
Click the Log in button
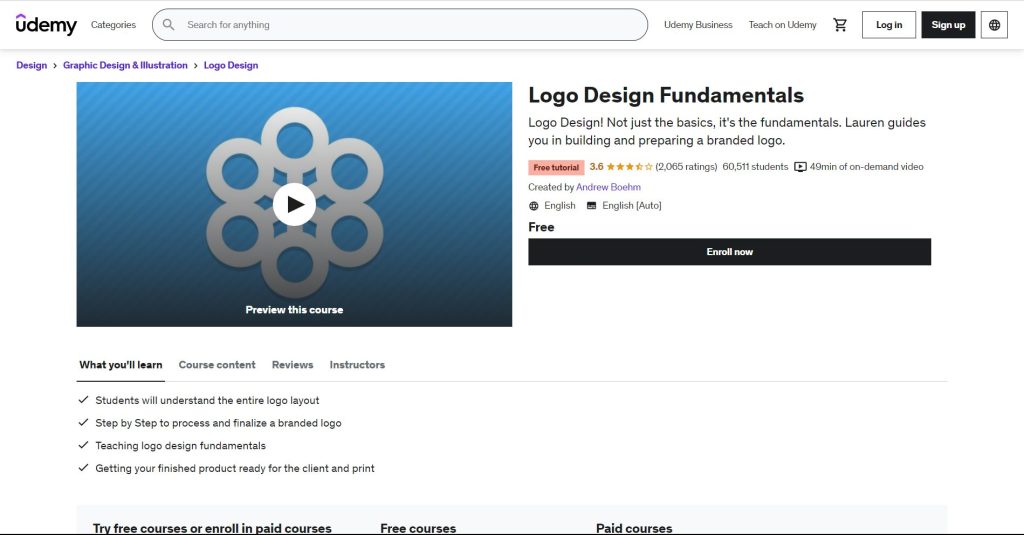[x=889, y=25]
